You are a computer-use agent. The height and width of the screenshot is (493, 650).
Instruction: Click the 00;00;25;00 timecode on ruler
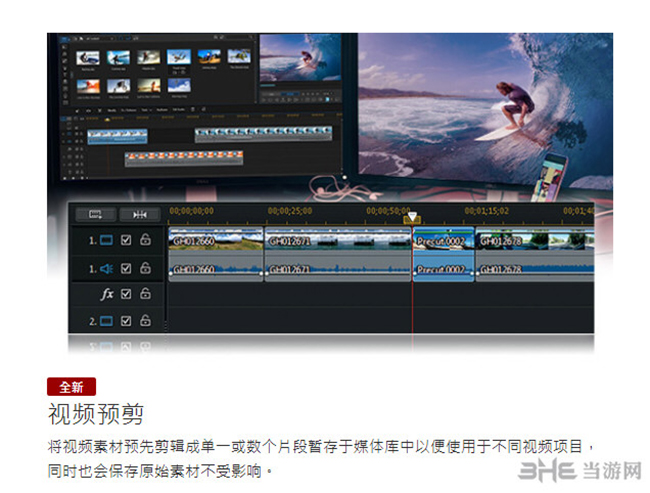[x=290, y=211]
